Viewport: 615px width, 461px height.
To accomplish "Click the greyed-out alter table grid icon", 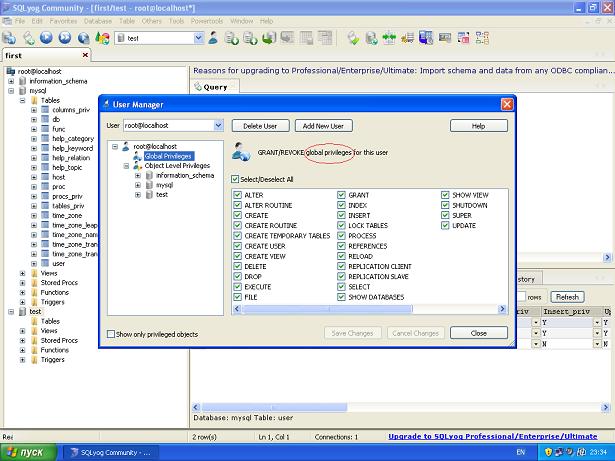I will tap(306, 38).
